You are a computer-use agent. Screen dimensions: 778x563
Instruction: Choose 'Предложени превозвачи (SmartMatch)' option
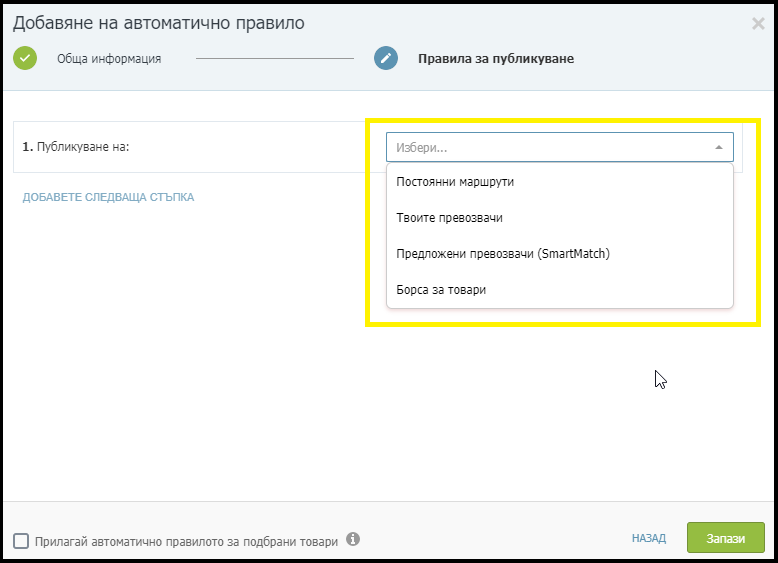pos(560,254)
